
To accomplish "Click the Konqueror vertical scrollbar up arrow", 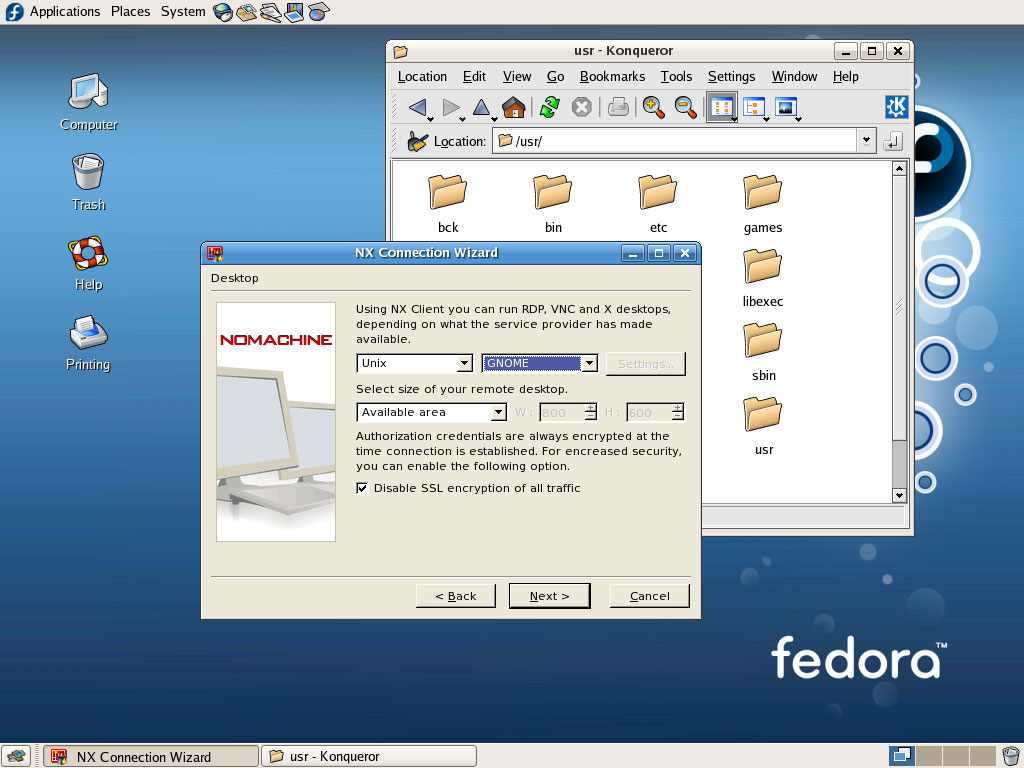I will (x=899, y=168).
